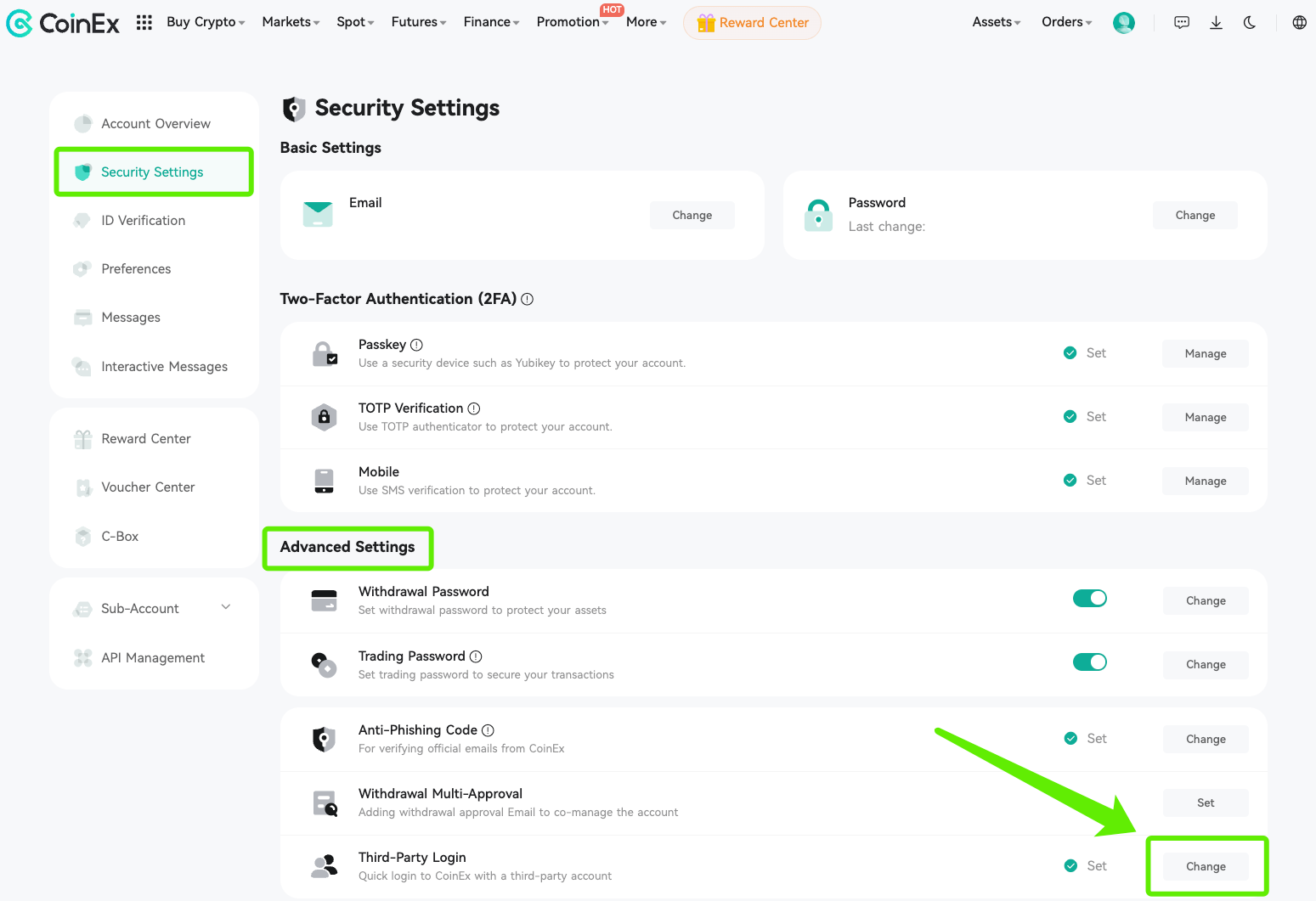The width and height of the screenshot is (1316, 901).
Task: Open the Passkey info tooltip icon
Action: click(x=416, y=345)
